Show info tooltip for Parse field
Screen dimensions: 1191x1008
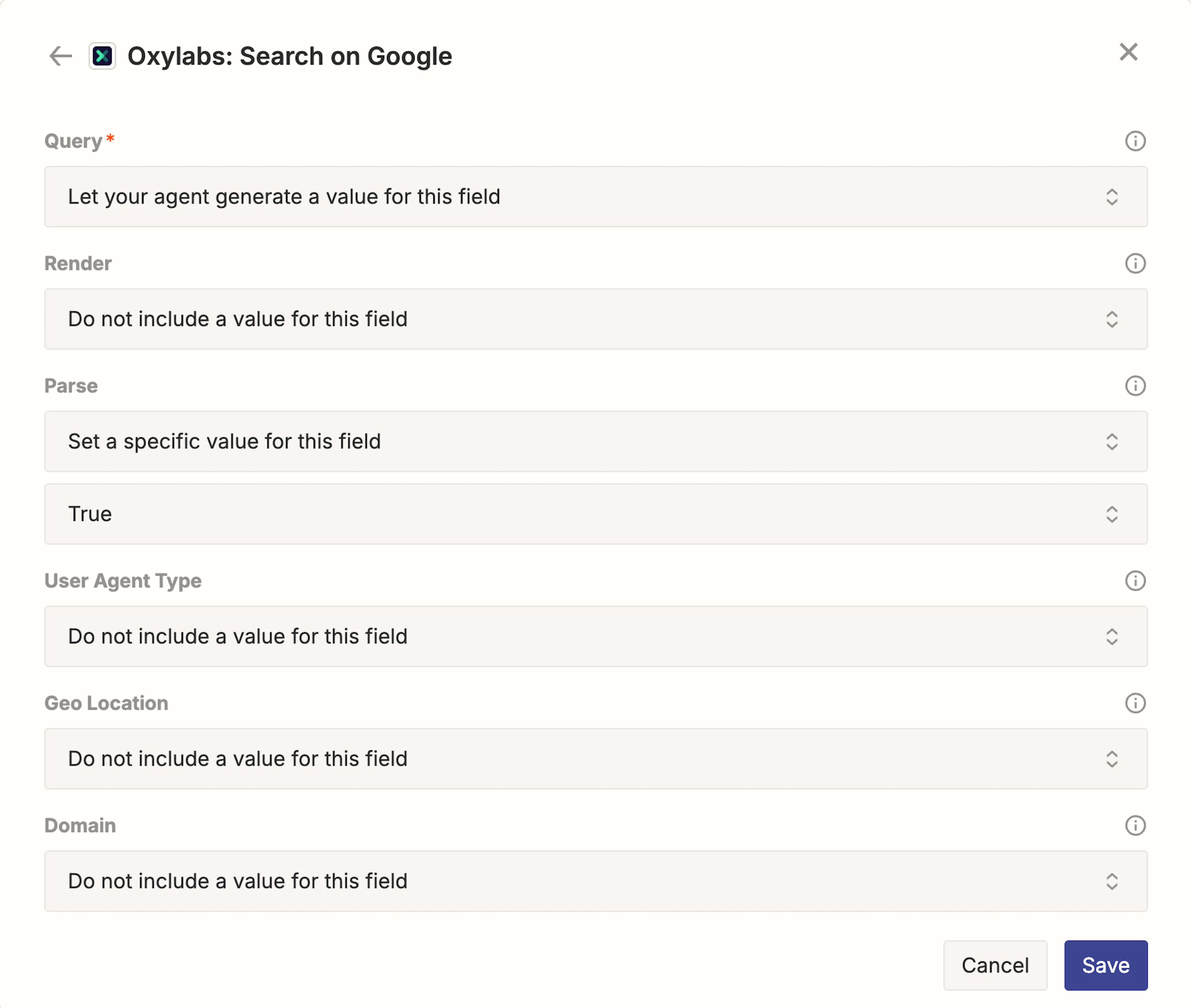coord(1135,386)
